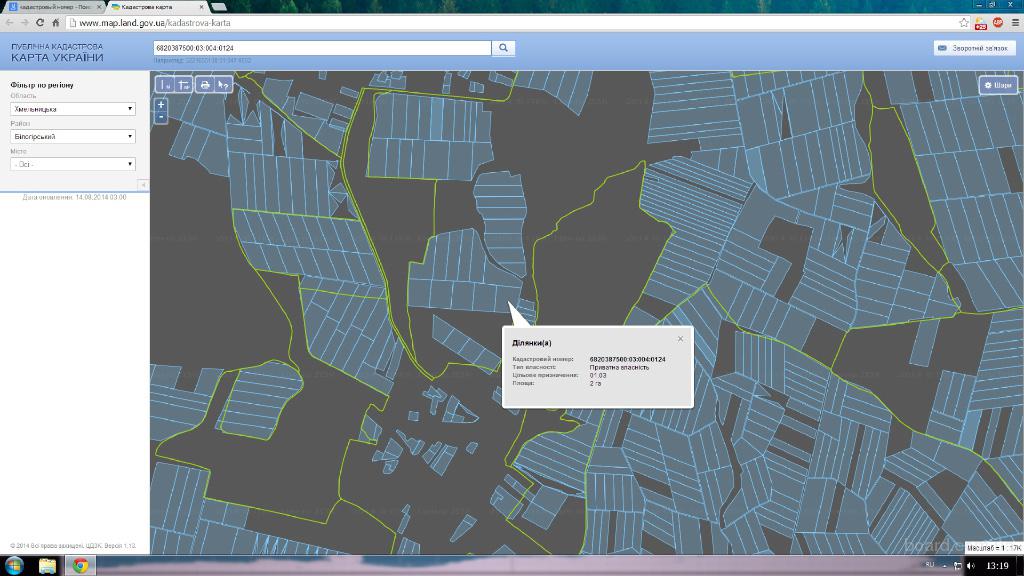Open the Windows Explorer taskbar icon

click(47, 565)
